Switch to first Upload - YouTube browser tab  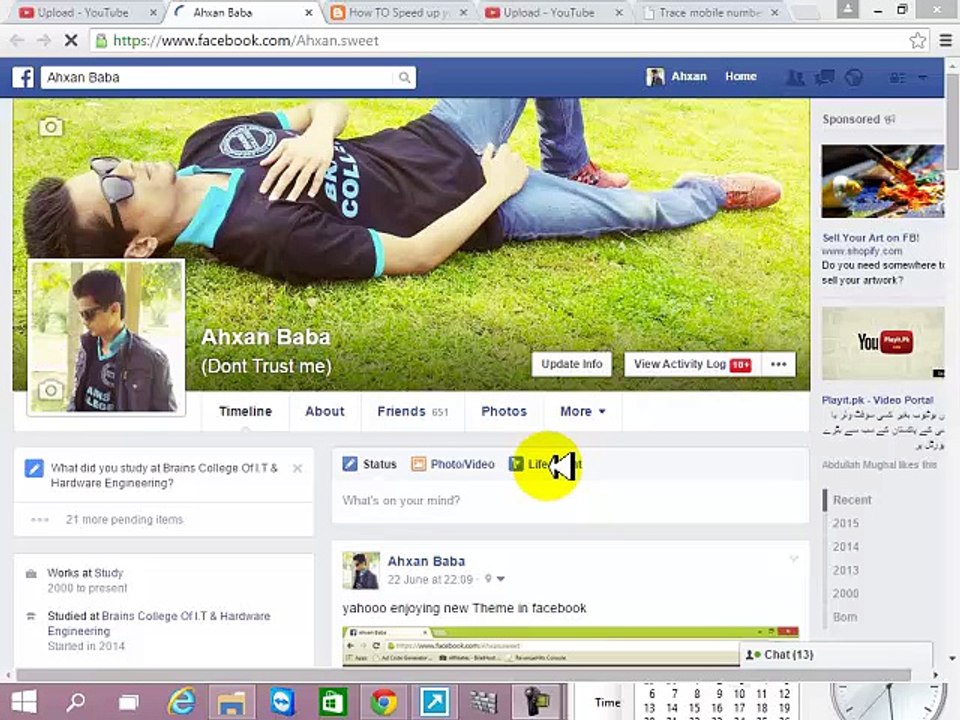[x=82, y=13]
